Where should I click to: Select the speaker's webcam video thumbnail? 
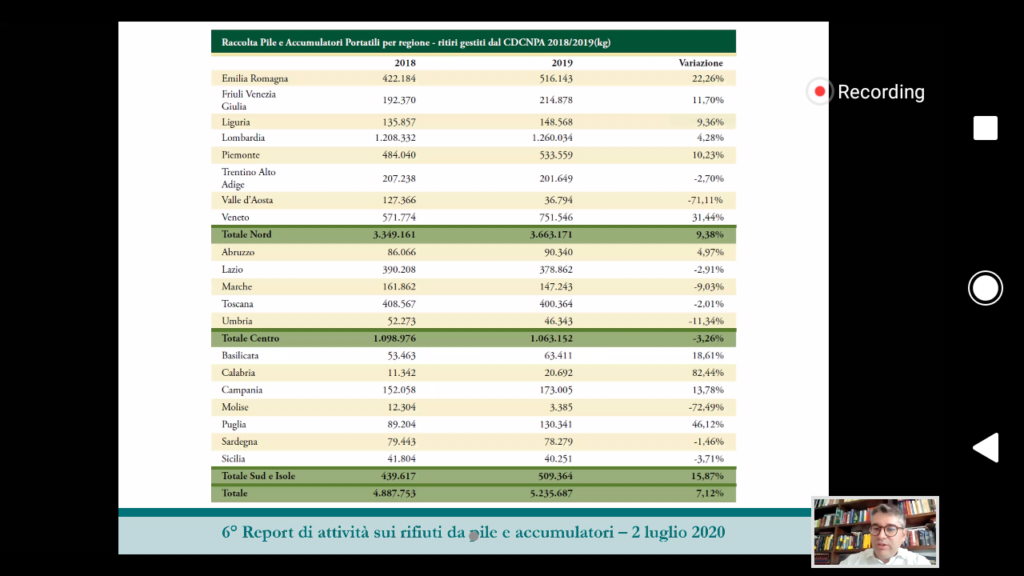tap(875, 532)
